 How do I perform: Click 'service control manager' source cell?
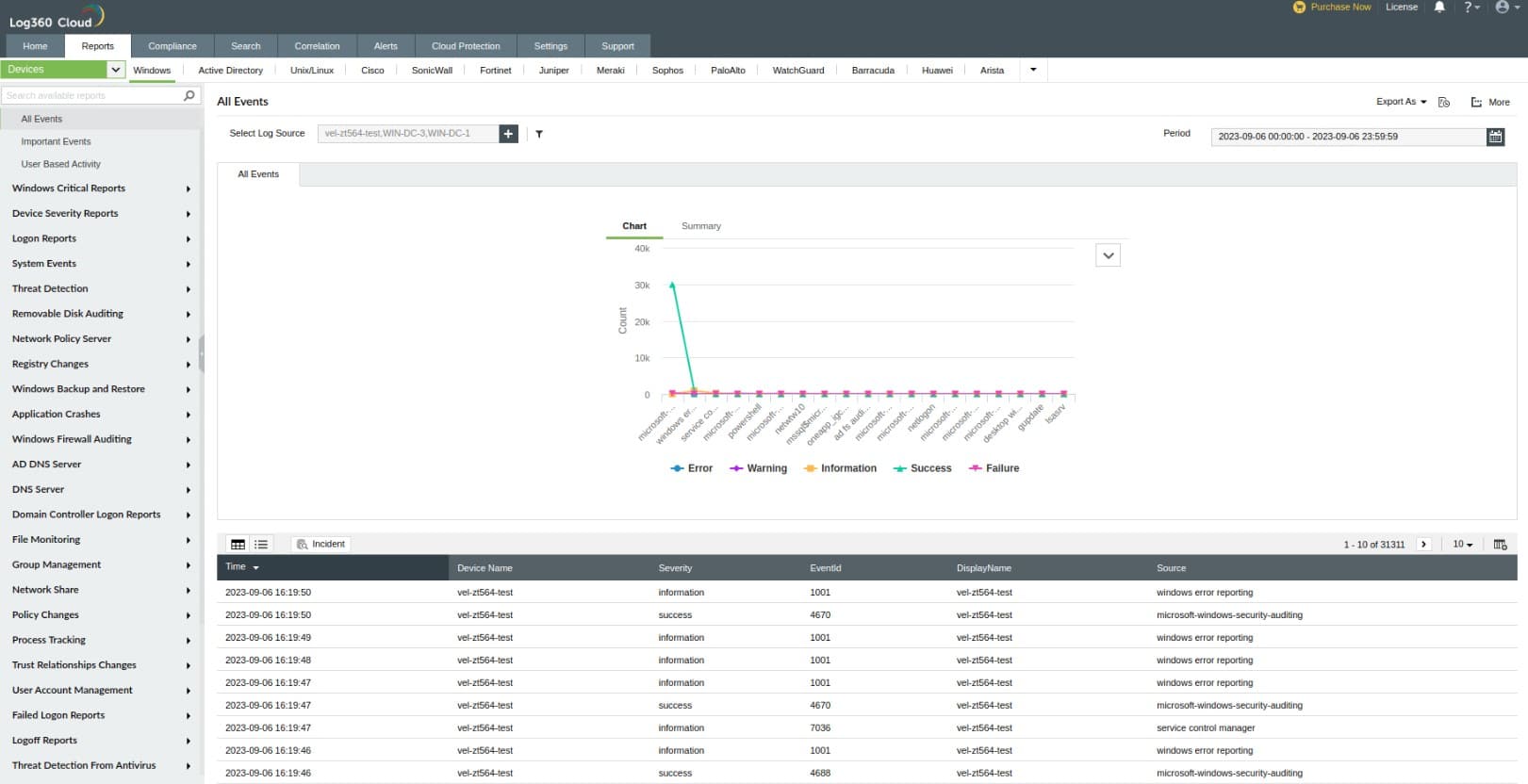coord(1206,728)
